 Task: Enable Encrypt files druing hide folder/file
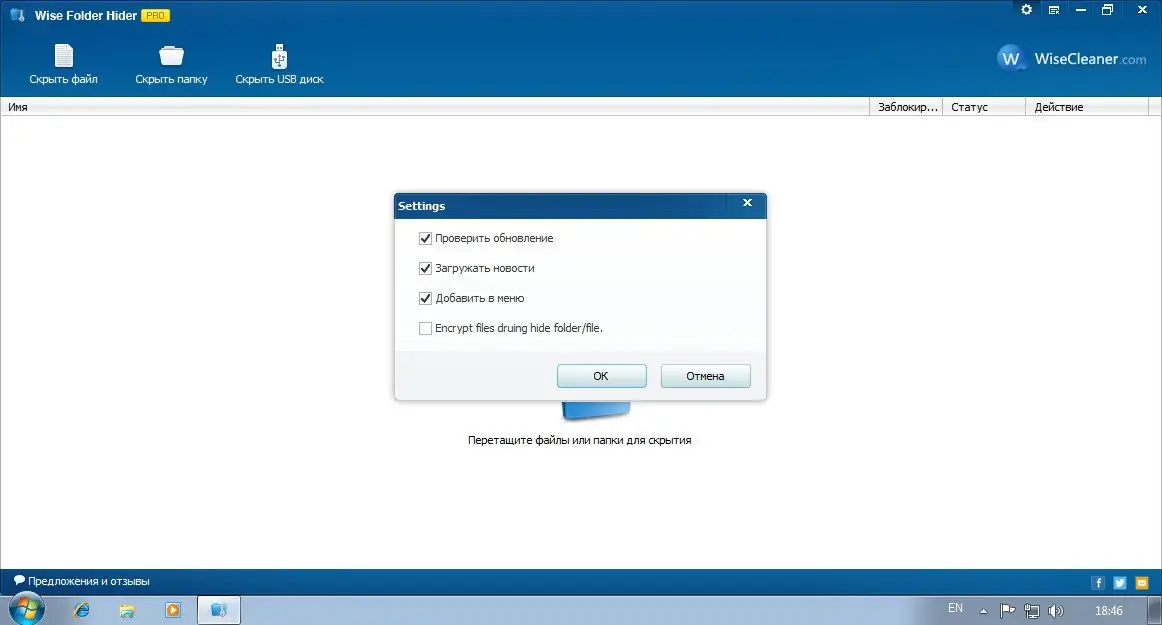tap(425, 328)
